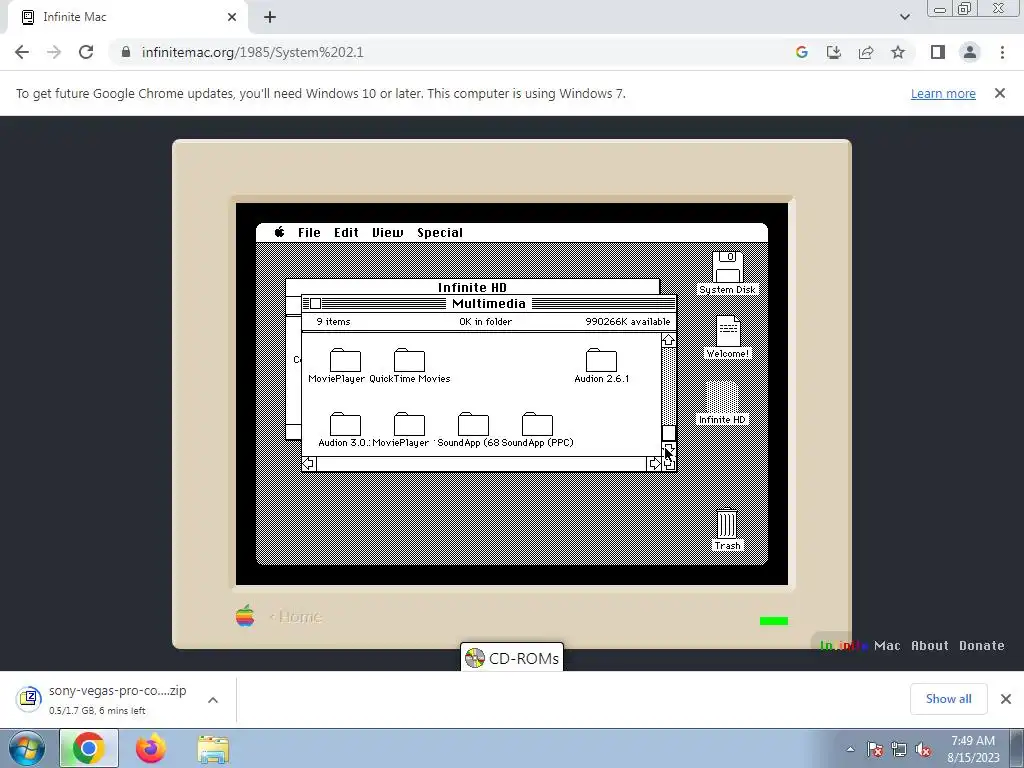This screenshot has height=768, width=1024.
Task: Click the address bar URL
Action: (253, 52)
